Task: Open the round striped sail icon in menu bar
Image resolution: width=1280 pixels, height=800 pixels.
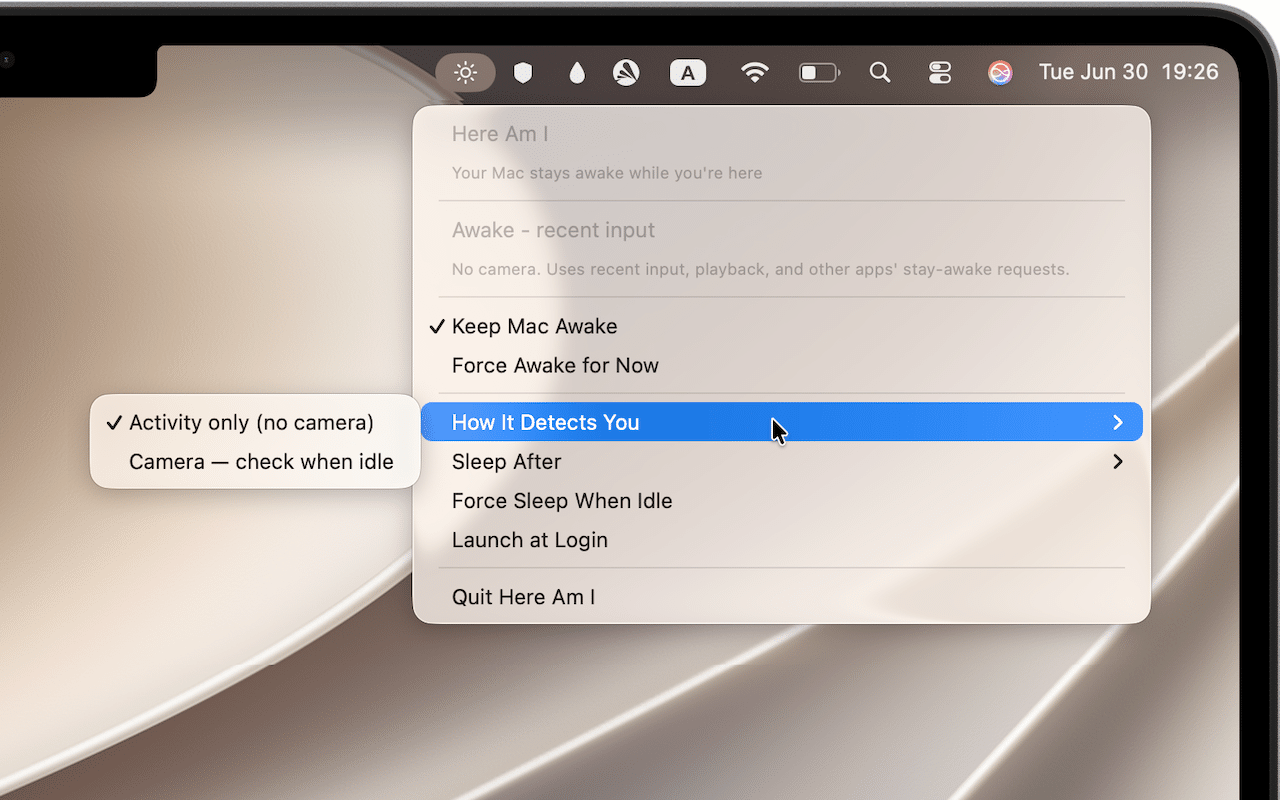Action: coord(627,72)
